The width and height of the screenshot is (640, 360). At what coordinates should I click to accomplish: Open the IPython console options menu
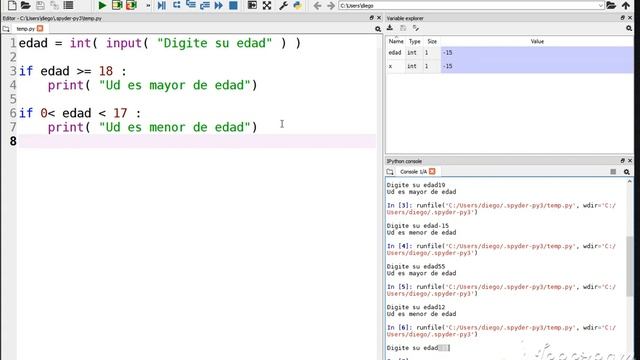click(x=627, y=172)
